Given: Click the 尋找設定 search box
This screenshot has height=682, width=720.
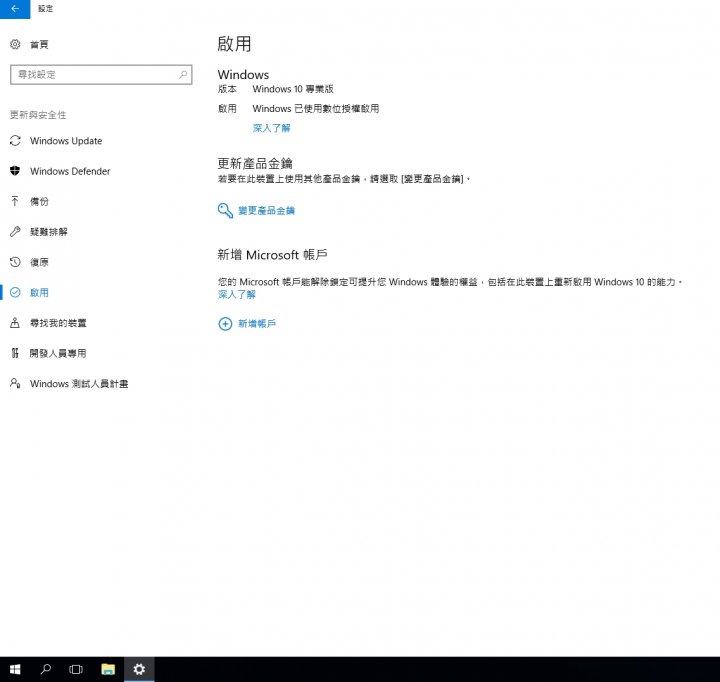Looking at the screenshot, I should click(101, 74).
